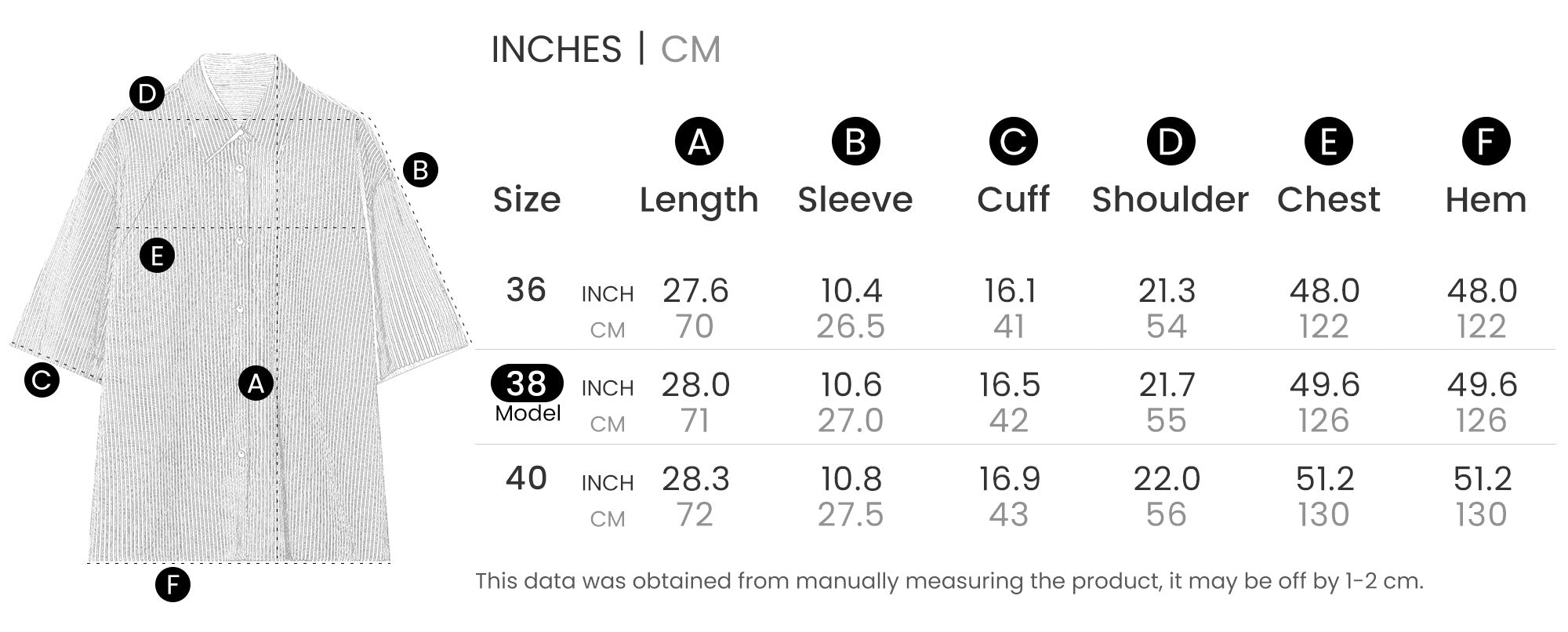The height and width of the screenshot is (632, 1568).
Task: Click the C icon above Cuff column
Action: coord(1013,142)
